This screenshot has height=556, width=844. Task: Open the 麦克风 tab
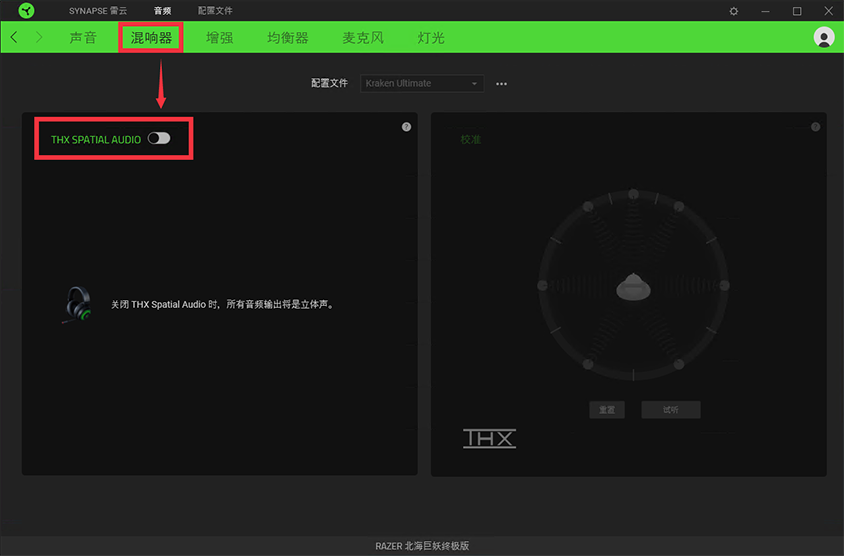click(363, 38)
